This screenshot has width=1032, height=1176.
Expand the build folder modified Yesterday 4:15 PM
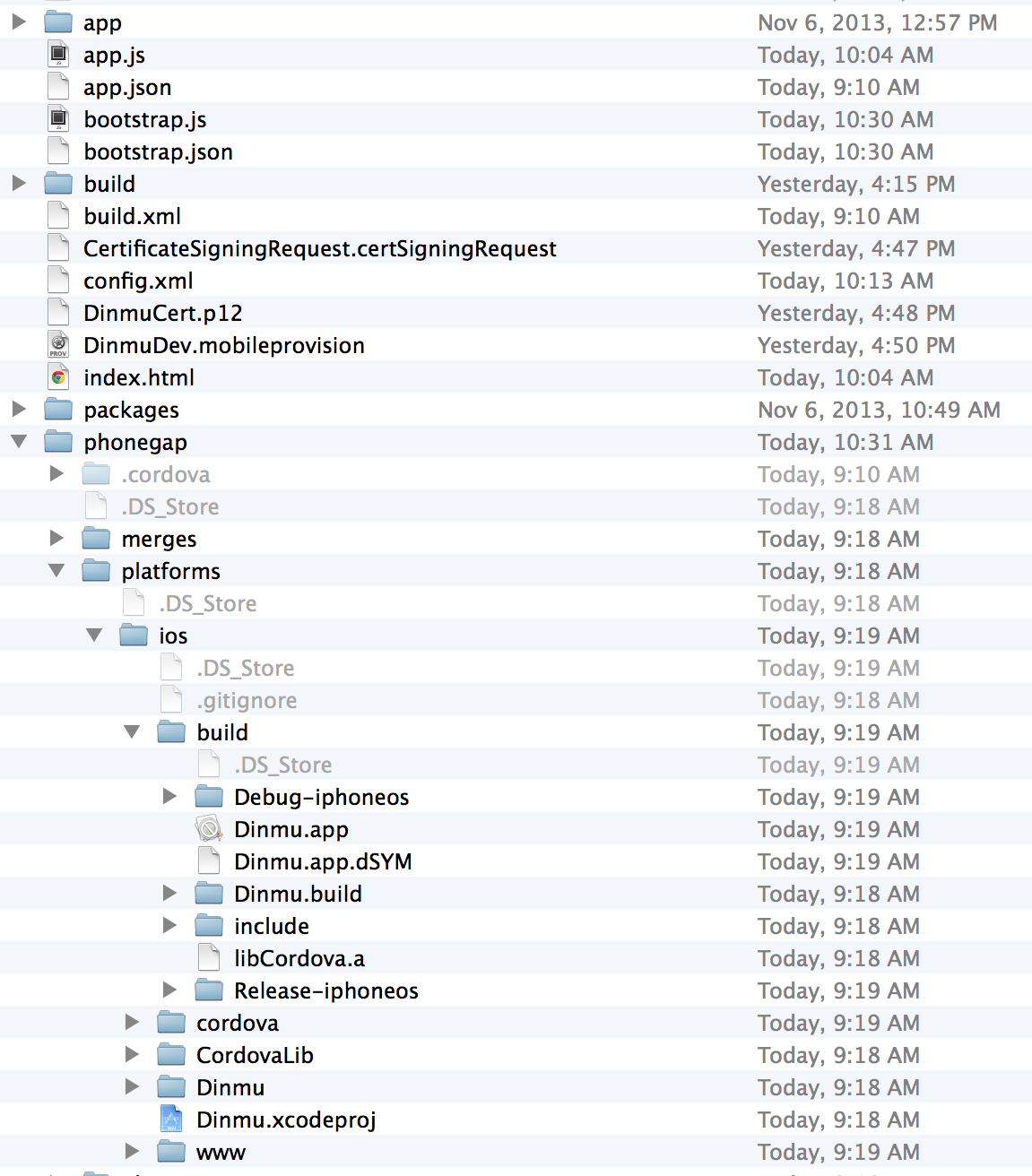19,184
